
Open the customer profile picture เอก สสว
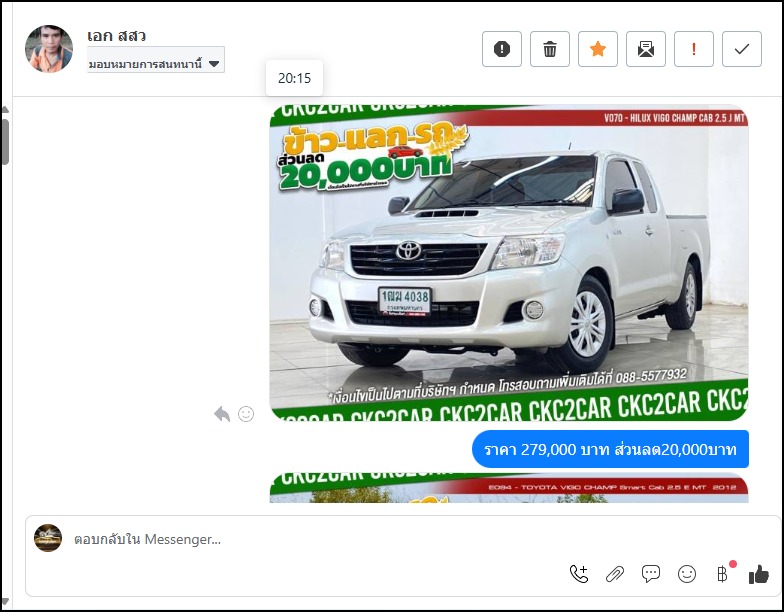pyautogui.click(x=48, y=48)
